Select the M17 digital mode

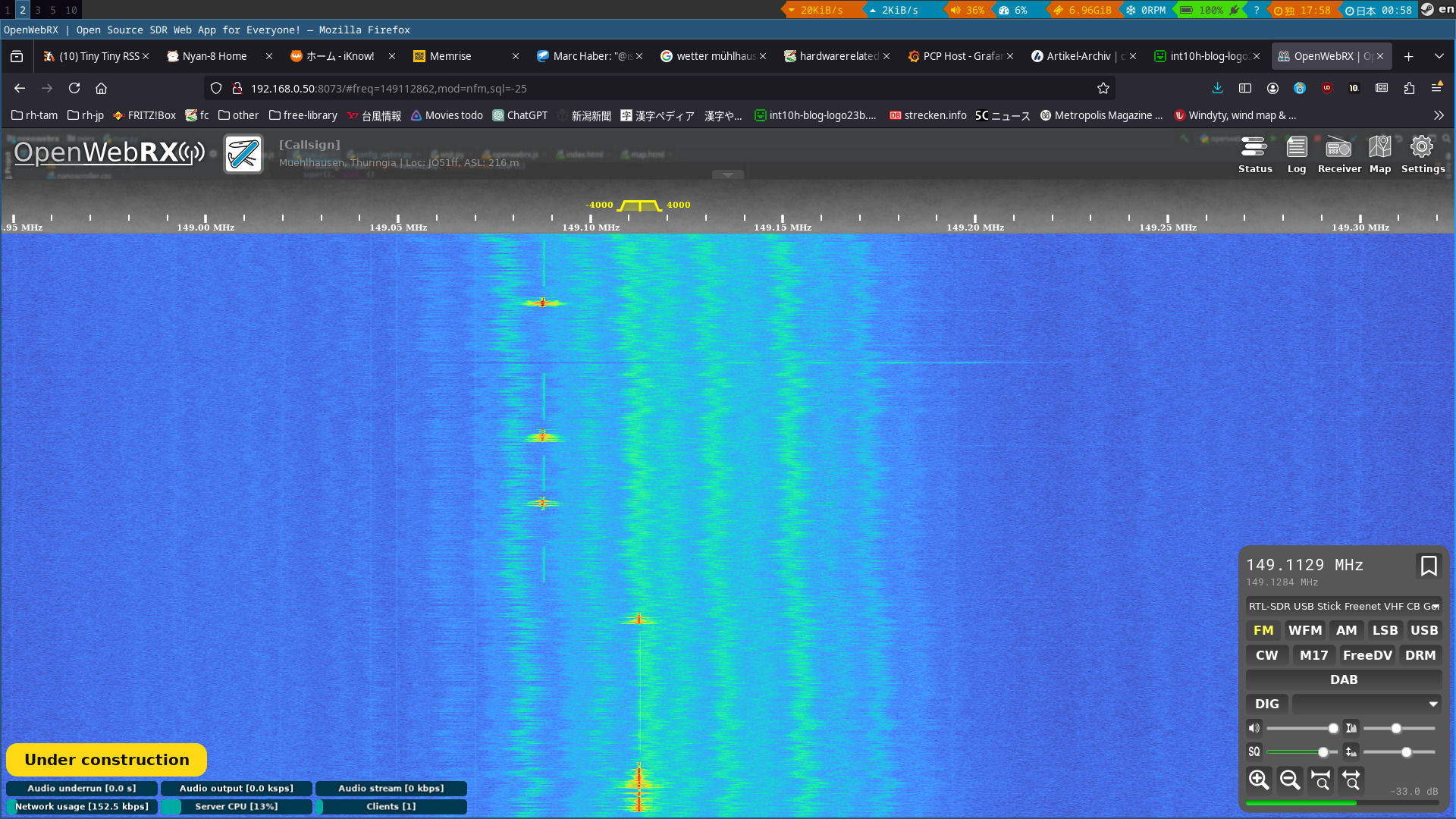(1314, 655)
